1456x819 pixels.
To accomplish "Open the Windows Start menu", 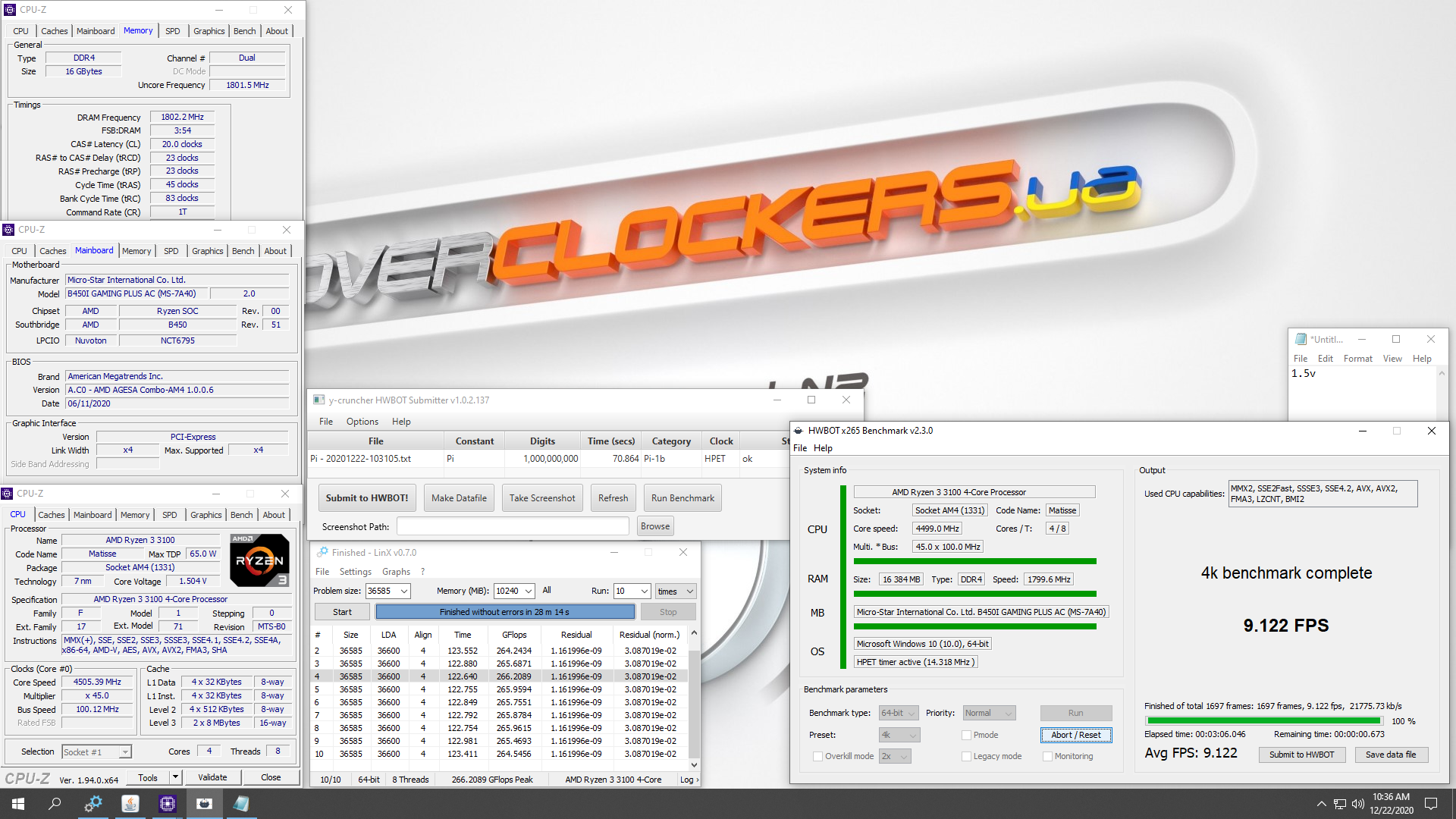I will coord(18,804).
